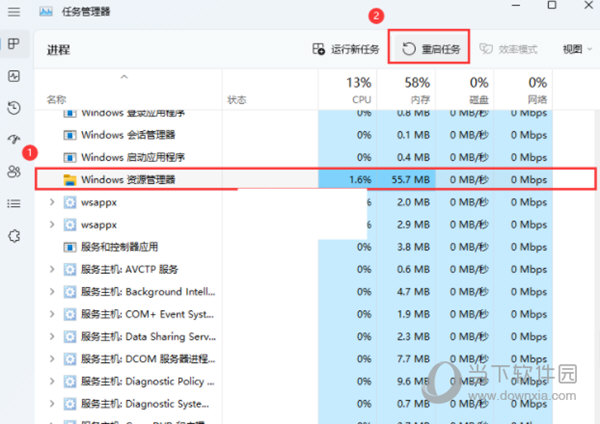Click the gear icon of Background Intell...
The width and height of the screenshot is (600, 424).
(x=70, y=292)
